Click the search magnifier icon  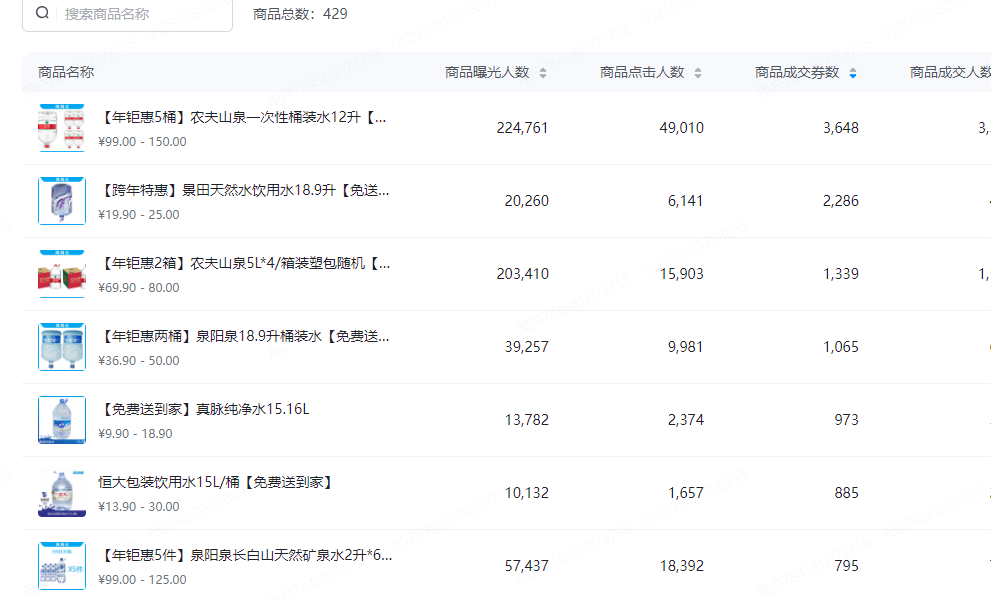(x=42, y=14)
